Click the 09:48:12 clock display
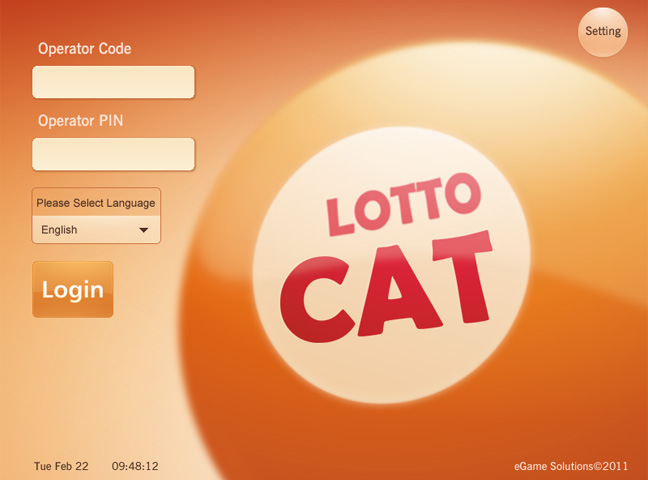The image size is (648, 480). coord(135,466)
